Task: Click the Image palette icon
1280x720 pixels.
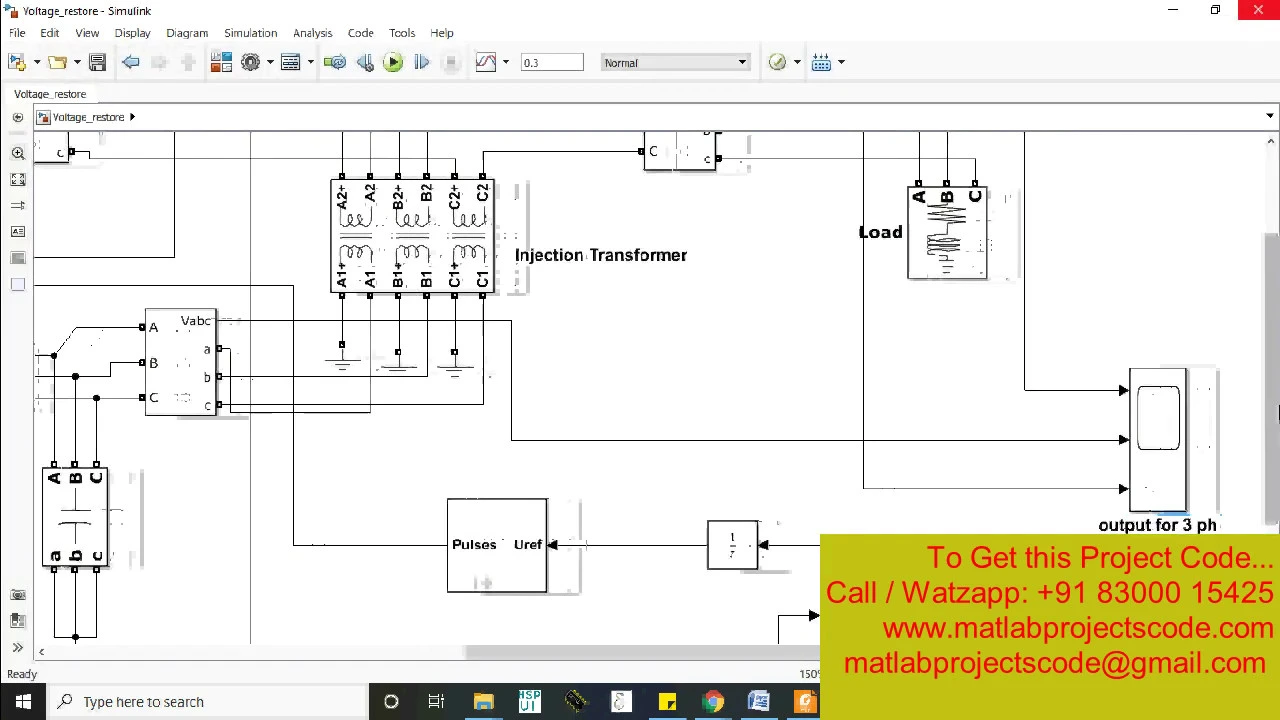Action: [17, 258]
